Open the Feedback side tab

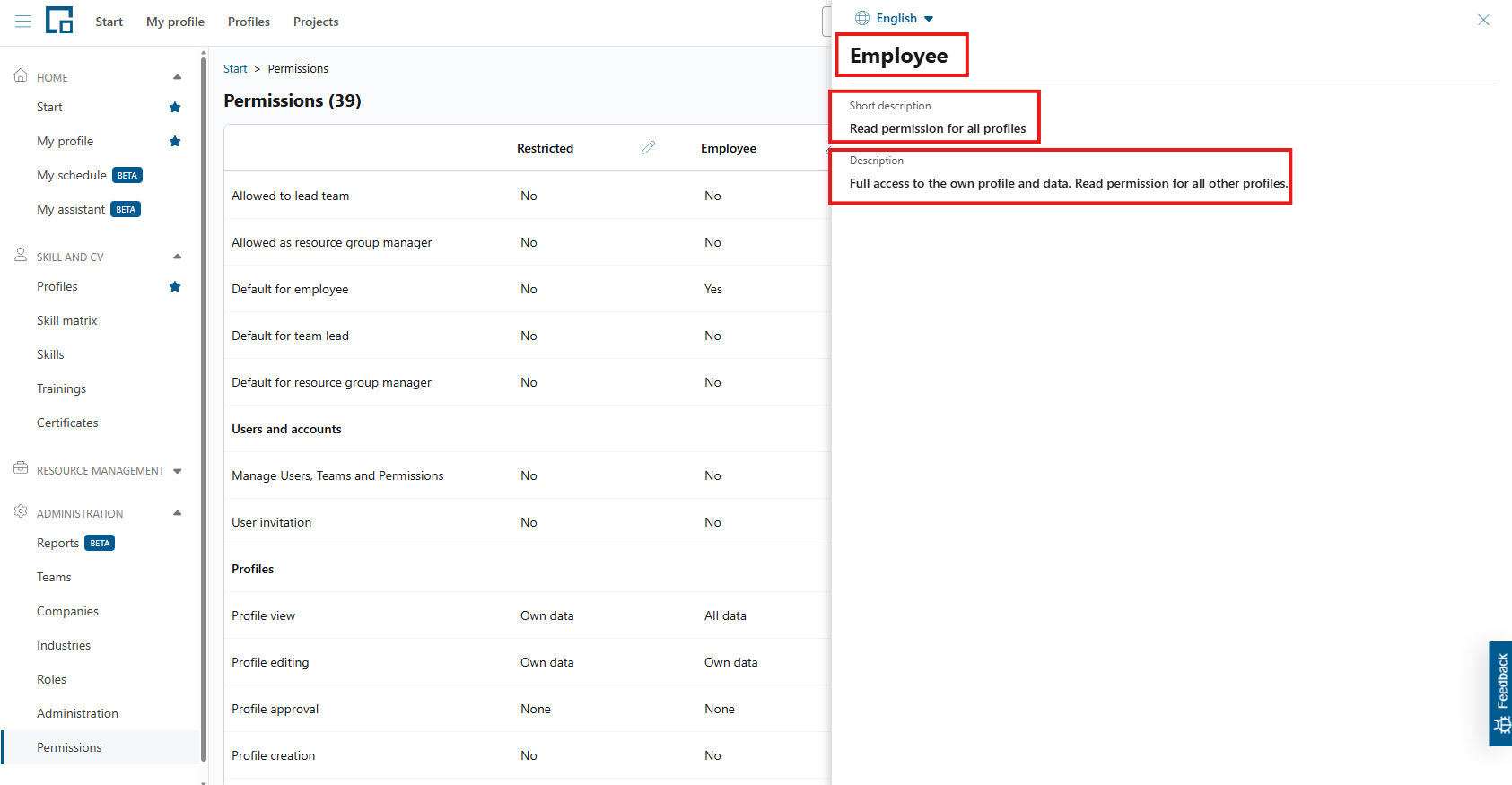click(1500, 693)
